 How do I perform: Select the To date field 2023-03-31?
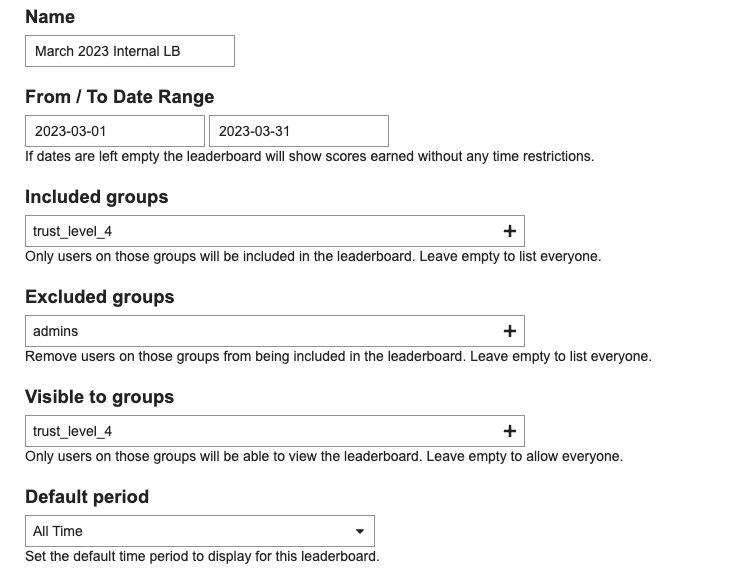tap(299, 131)
